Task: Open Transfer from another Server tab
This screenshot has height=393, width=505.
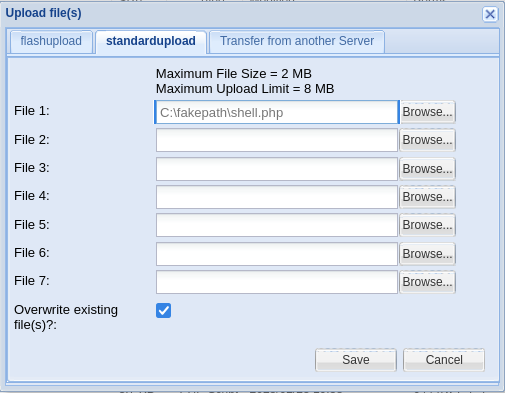Action: click(x=297, y=41)
